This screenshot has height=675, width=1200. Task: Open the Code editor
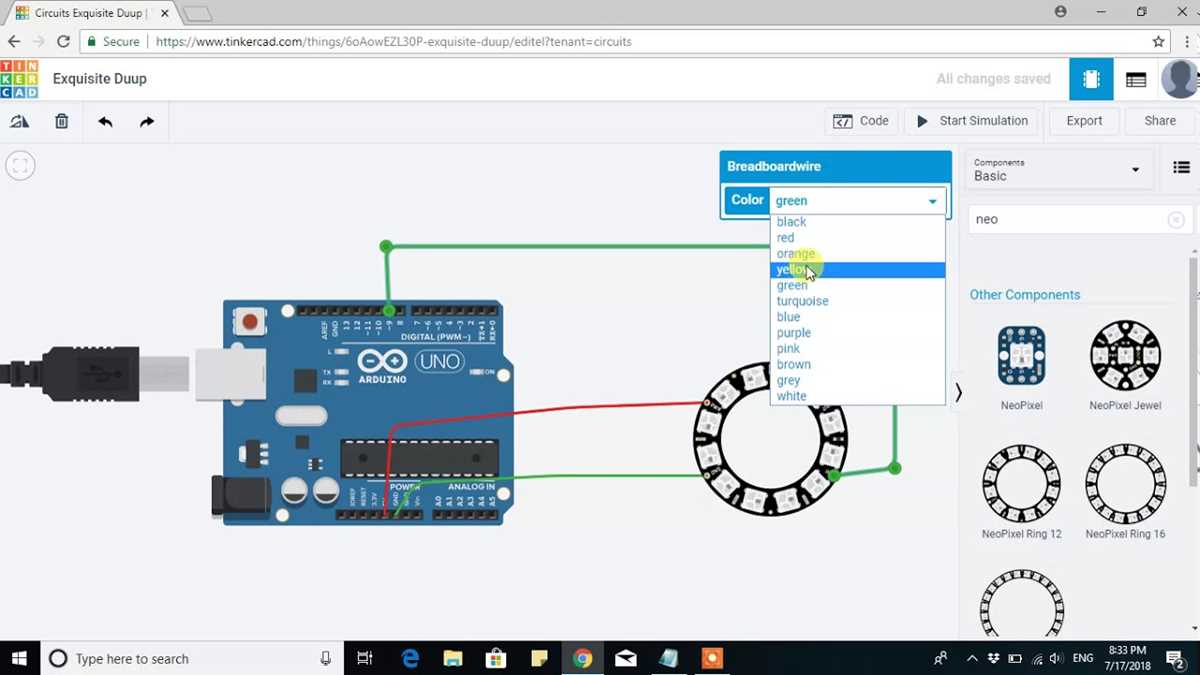pos(861,121)
